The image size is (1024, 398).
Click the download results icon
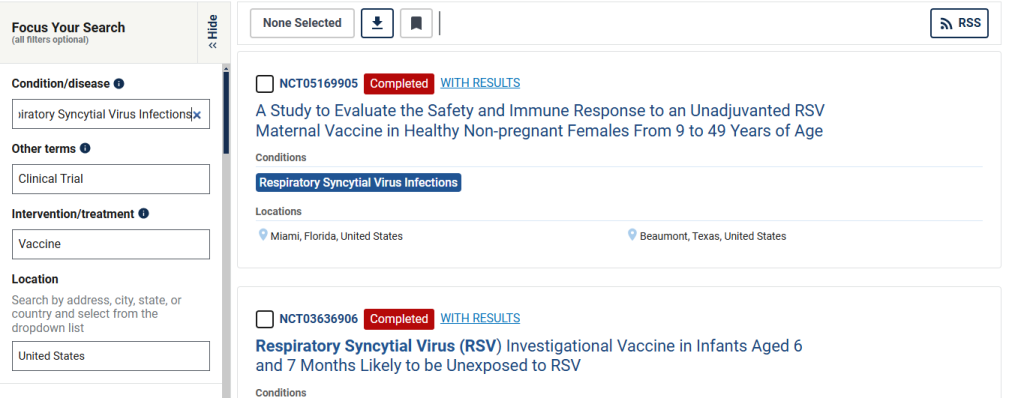point(377,24)
